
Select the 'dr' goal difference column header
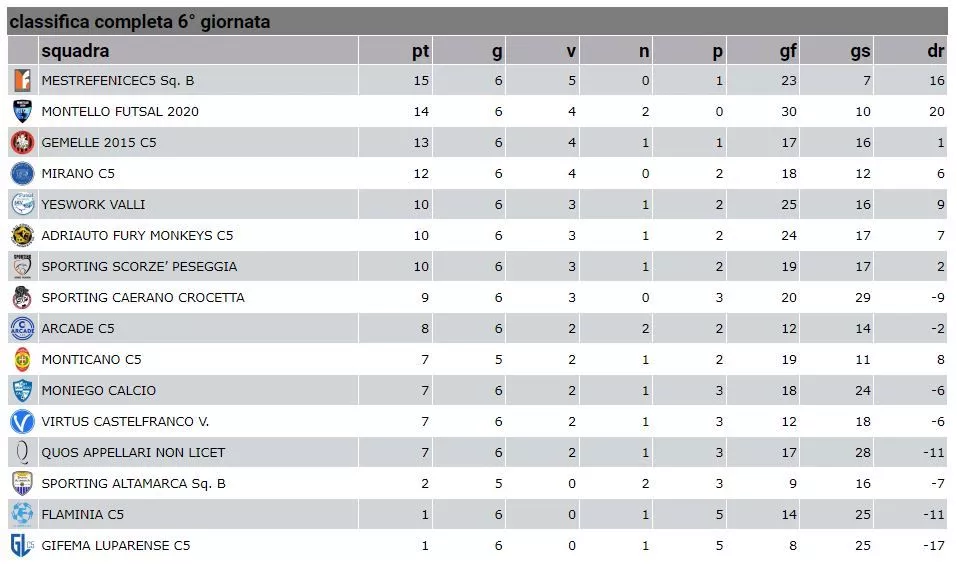[x=936, y=51]
